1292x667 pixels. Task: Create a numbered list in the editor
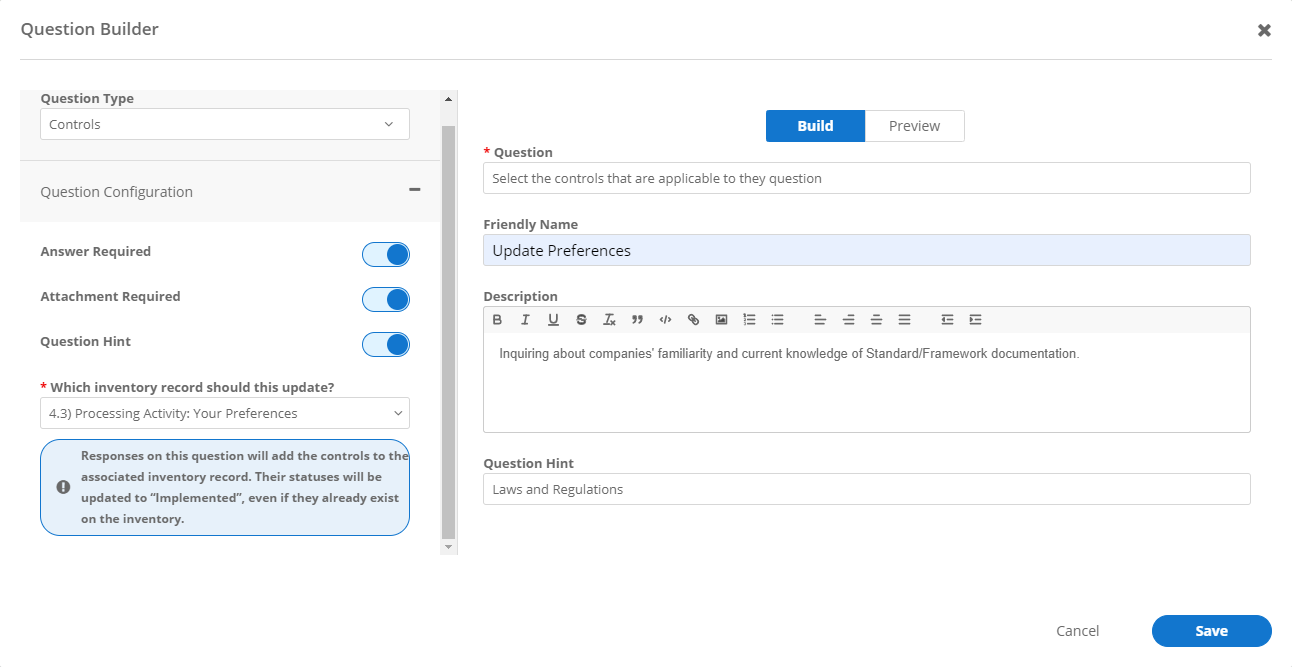click(x=749, y=319)
